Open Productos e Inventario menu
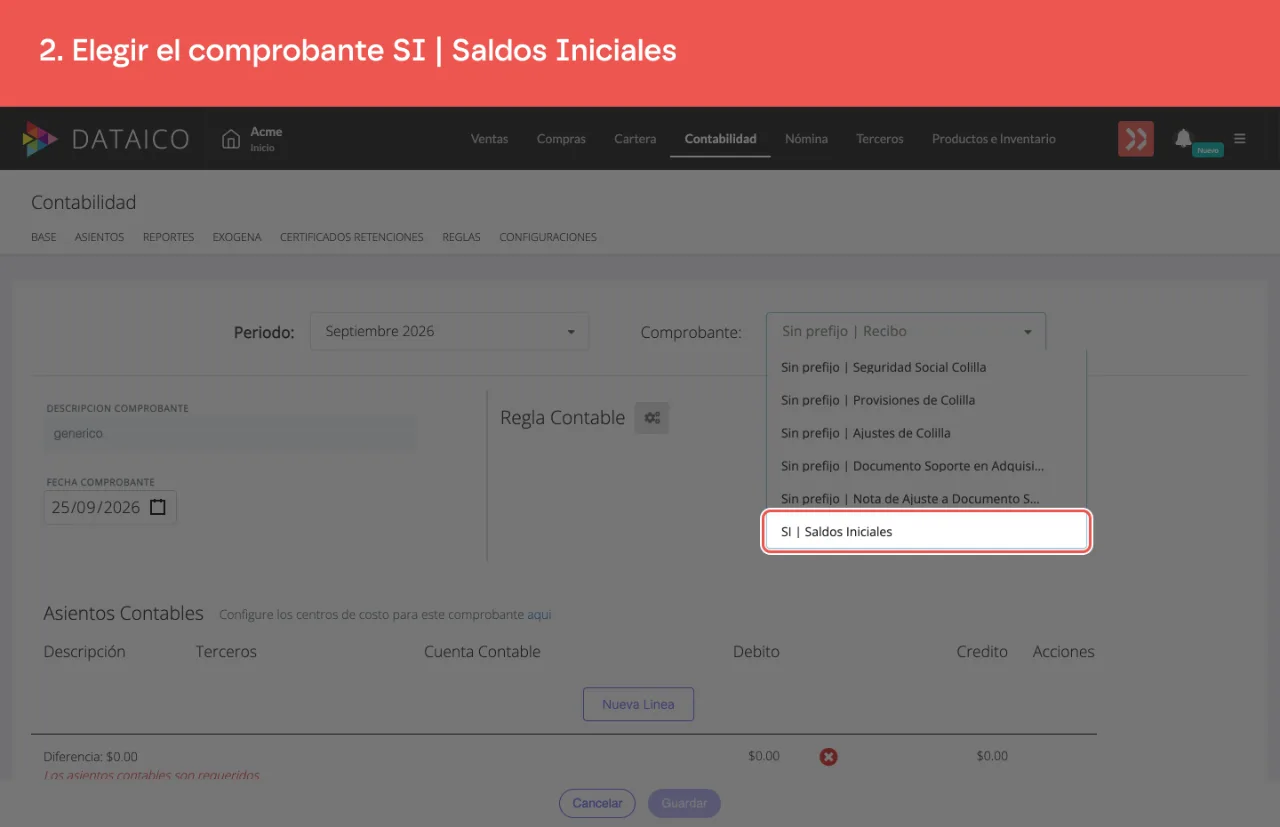The height and width of the screenshot is (827, 1280). tap(994, 139)
